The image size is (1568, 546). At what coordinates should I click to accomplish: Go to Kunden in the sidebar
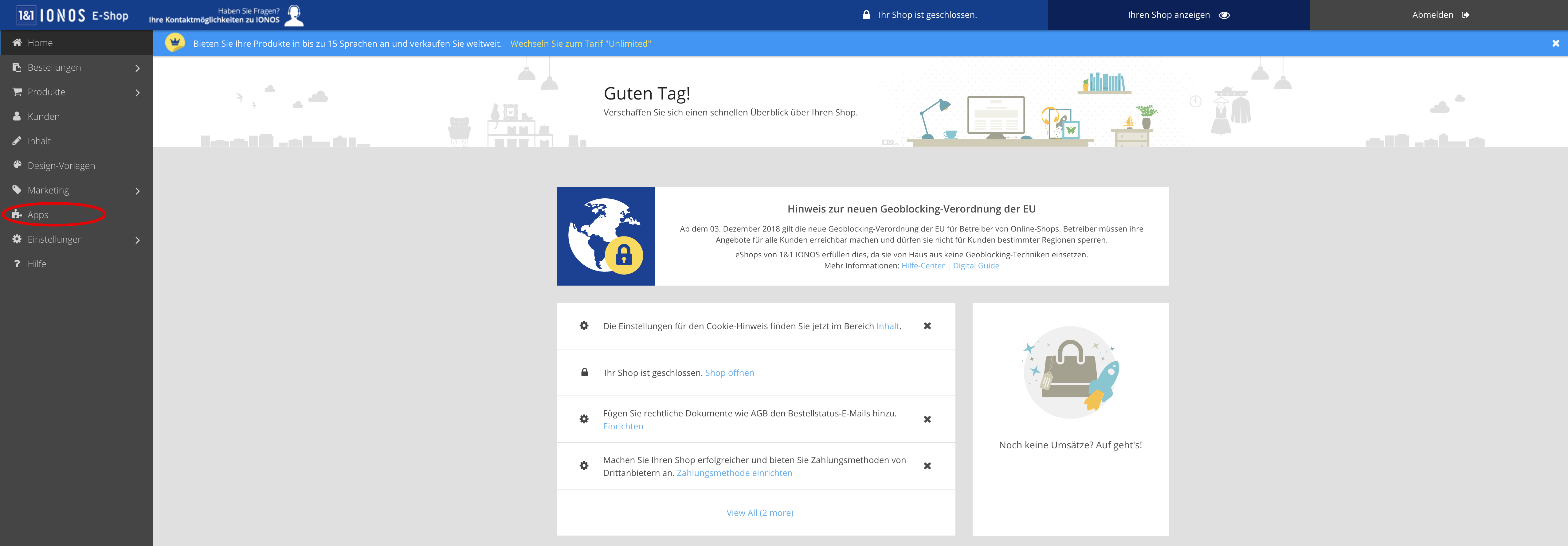tap(76, 116)
